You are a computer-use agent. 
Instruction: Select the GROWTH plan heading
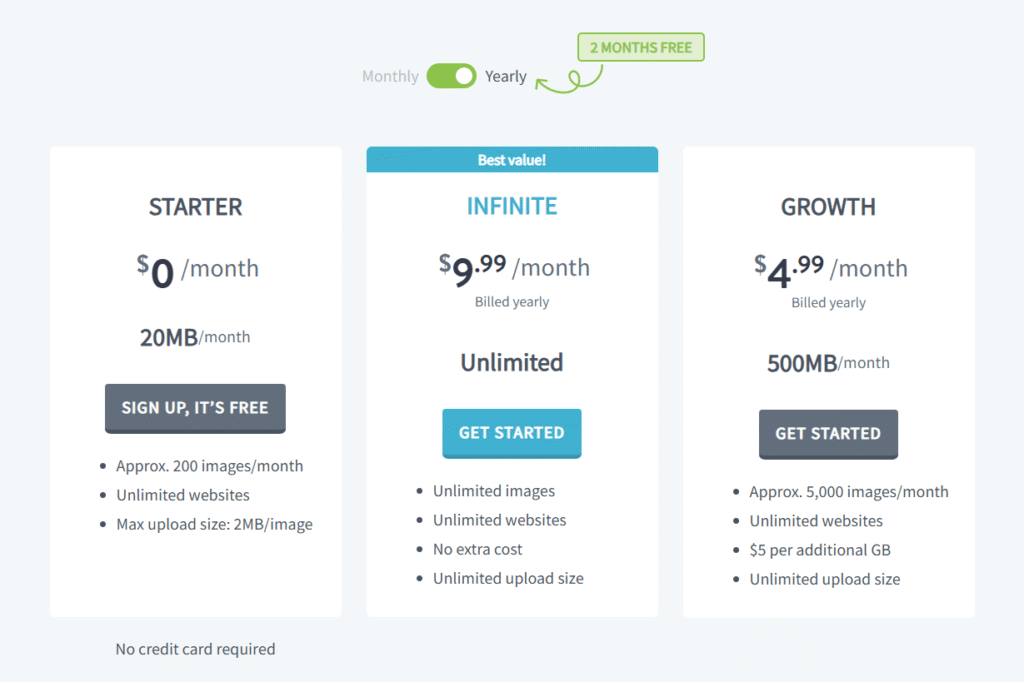828,207
